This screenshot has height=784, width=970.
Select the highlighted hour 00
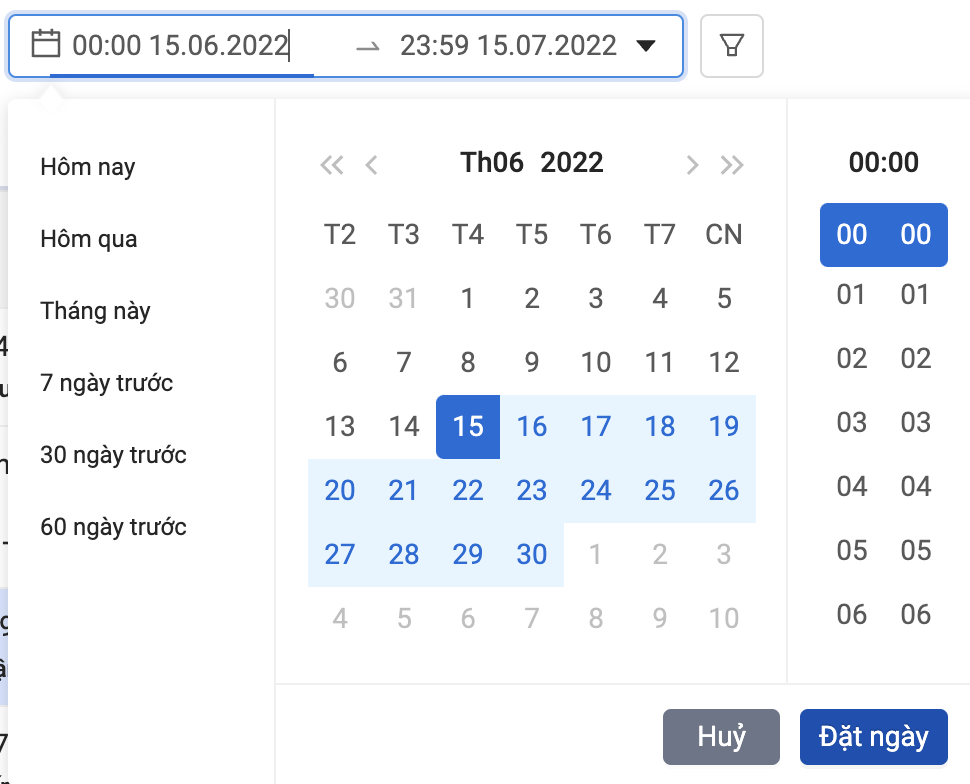[x=851, y=235]
